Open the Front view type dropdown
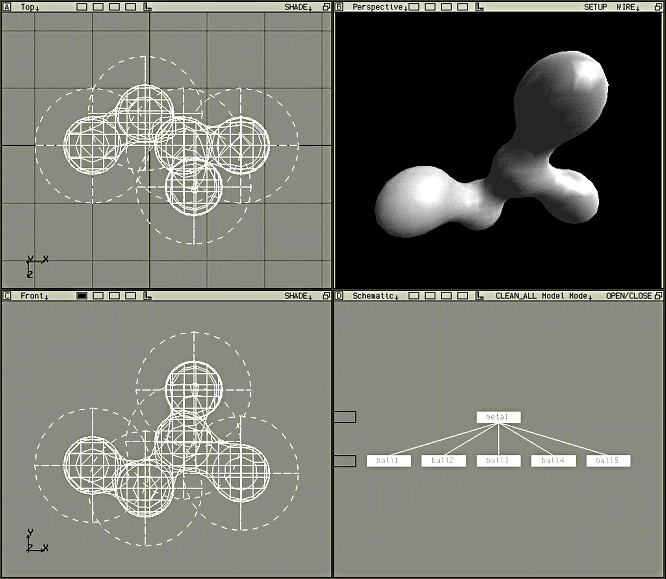This screenshot has width=666, height=579. (x=36, y=296)
